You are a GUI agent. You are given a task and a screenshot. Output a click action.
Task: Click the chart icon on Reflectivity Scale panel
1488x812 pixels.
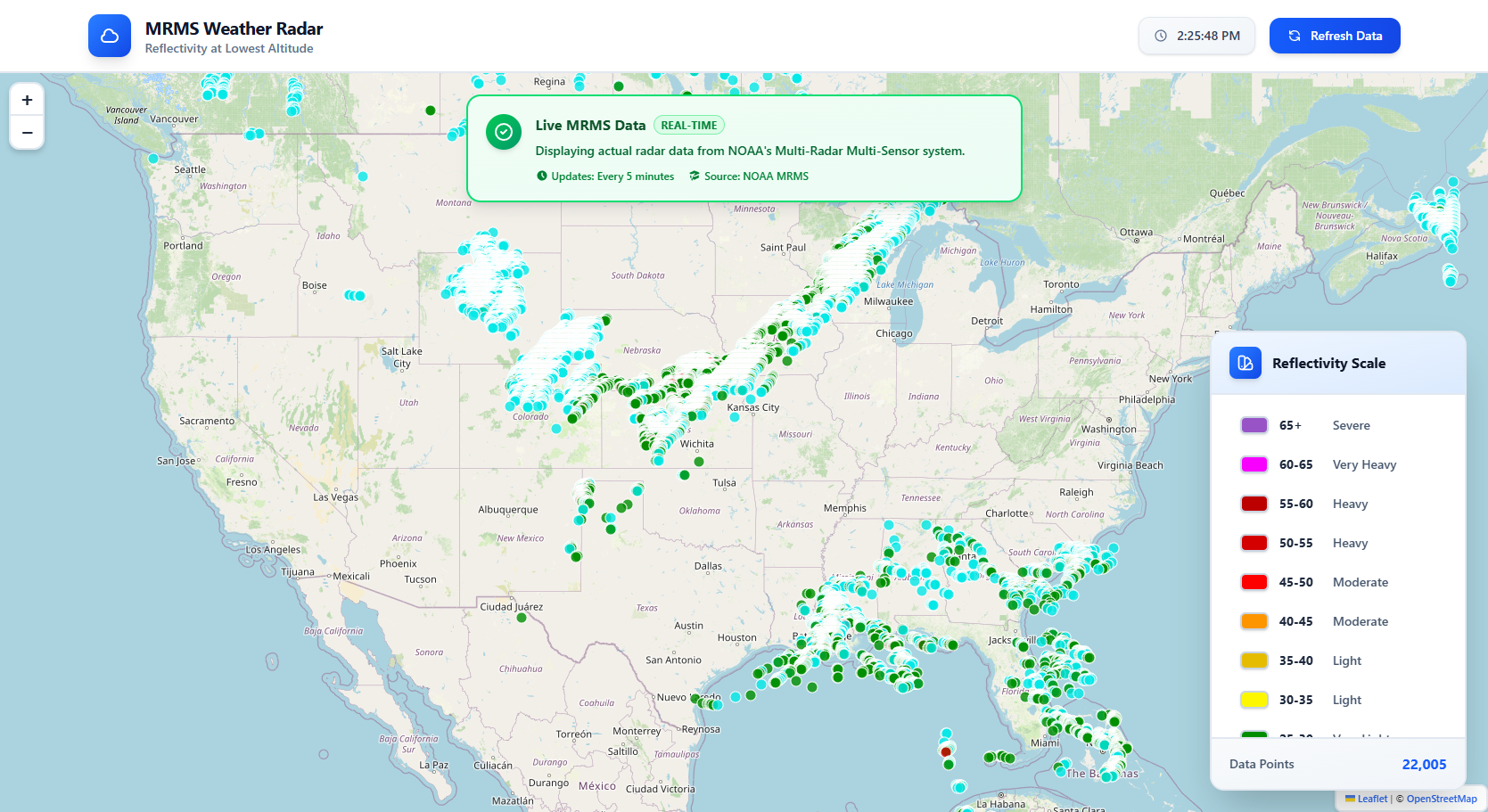pyautogui.click(x=1245, y=363)
